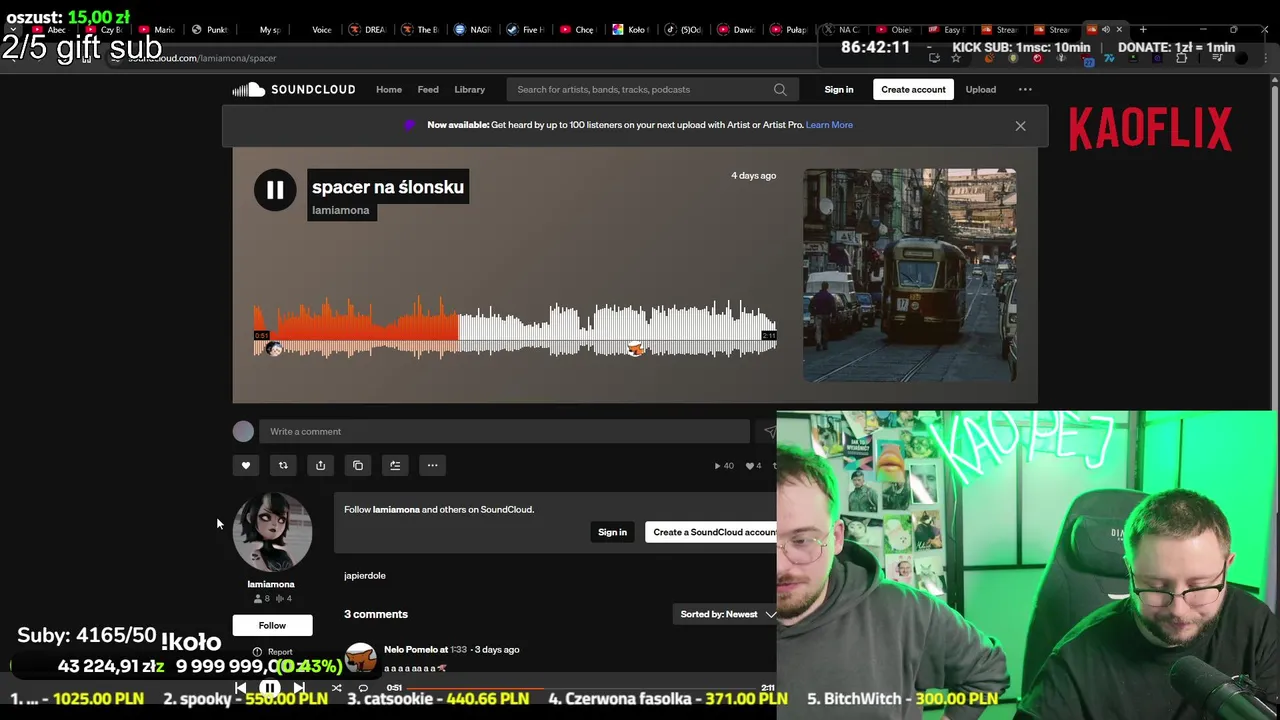Switch to the Easy I browser tab
The image size is (1280, 720).
947,30
